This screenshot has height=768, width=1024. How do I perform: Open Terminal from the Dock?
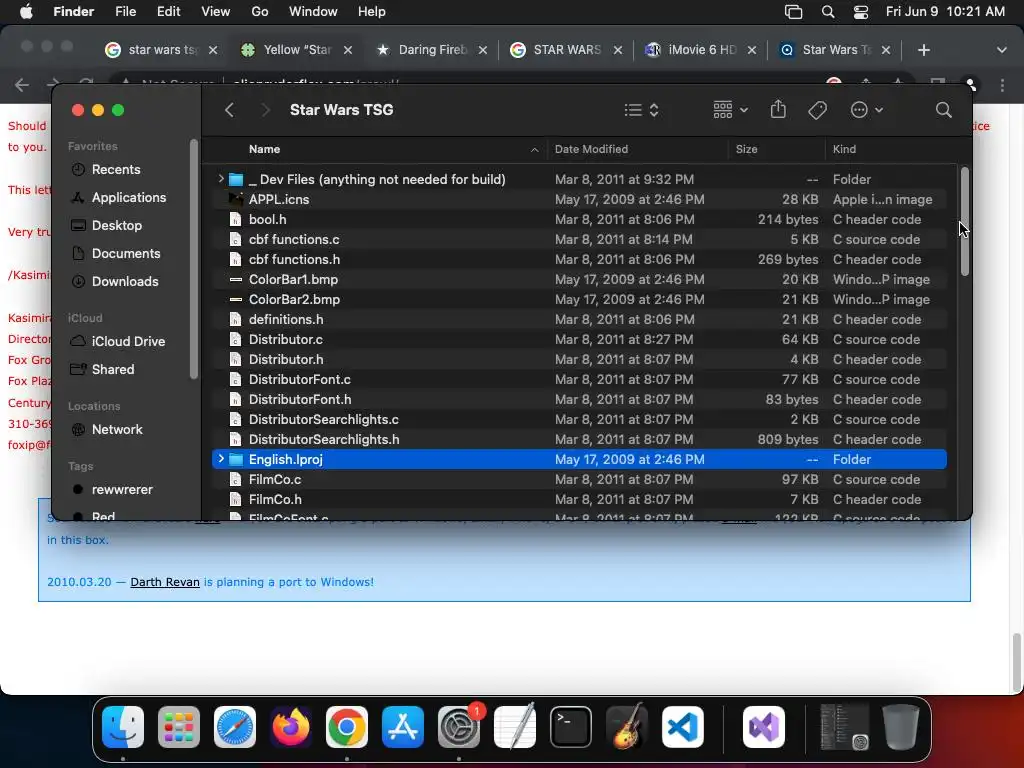(x=571, y=727)
